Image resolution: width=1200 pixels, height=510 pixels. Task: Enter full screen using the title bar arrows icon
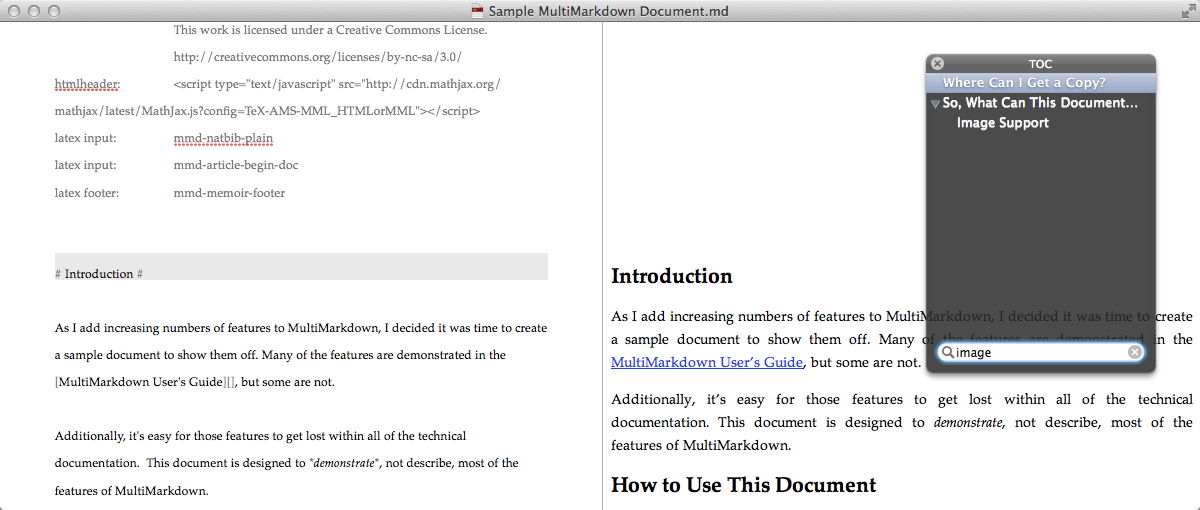point(1187,11)
